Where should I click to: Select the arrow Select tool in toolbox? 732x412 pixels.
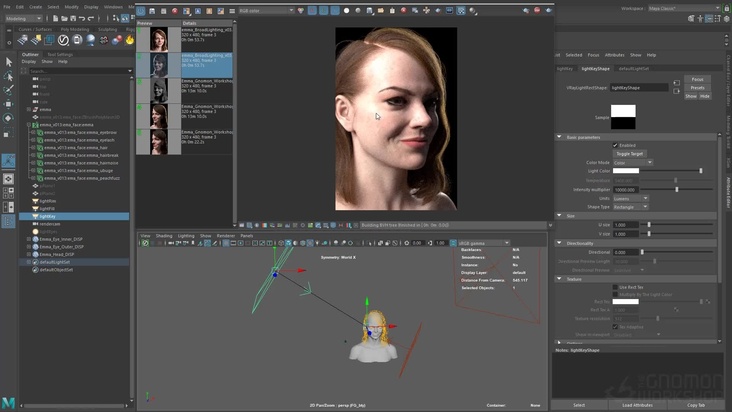9,62
